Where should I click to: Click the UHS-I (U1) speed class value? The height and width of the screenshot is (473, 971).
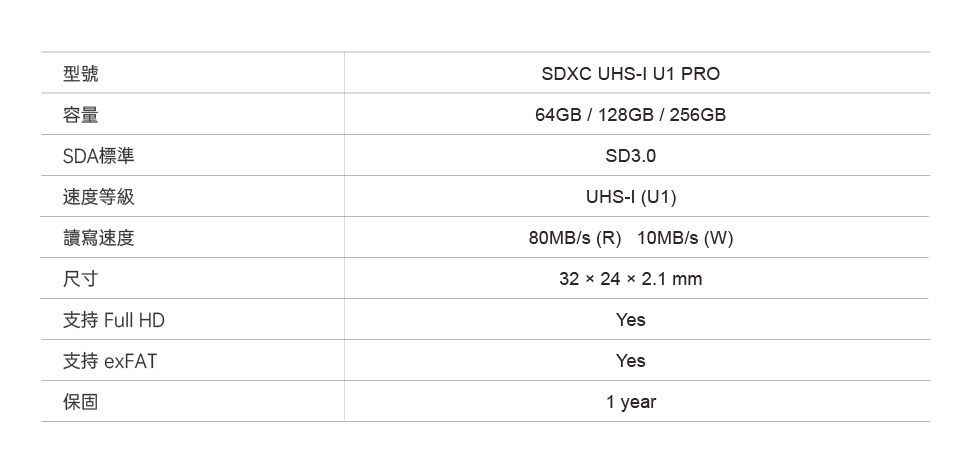(x=630, y=197)
